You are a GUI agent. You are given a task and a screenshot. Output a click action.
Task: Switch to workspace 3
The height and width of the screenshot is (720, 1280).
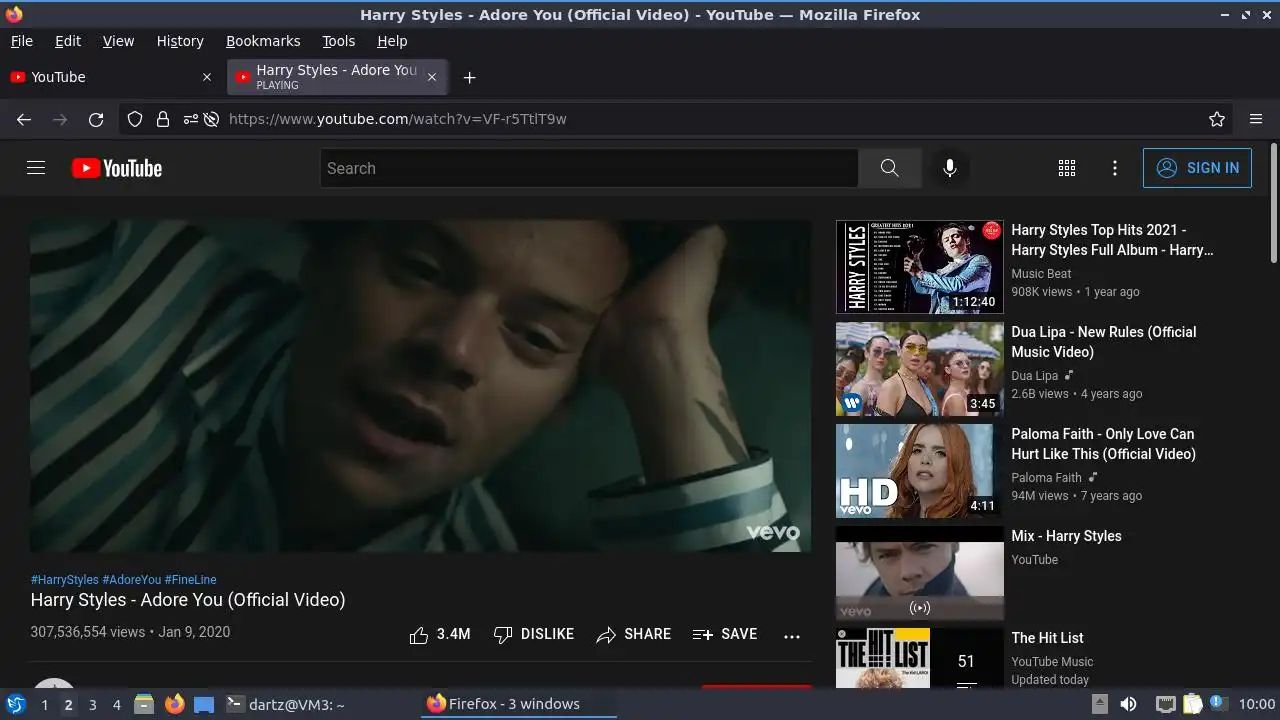coord(93,705)
